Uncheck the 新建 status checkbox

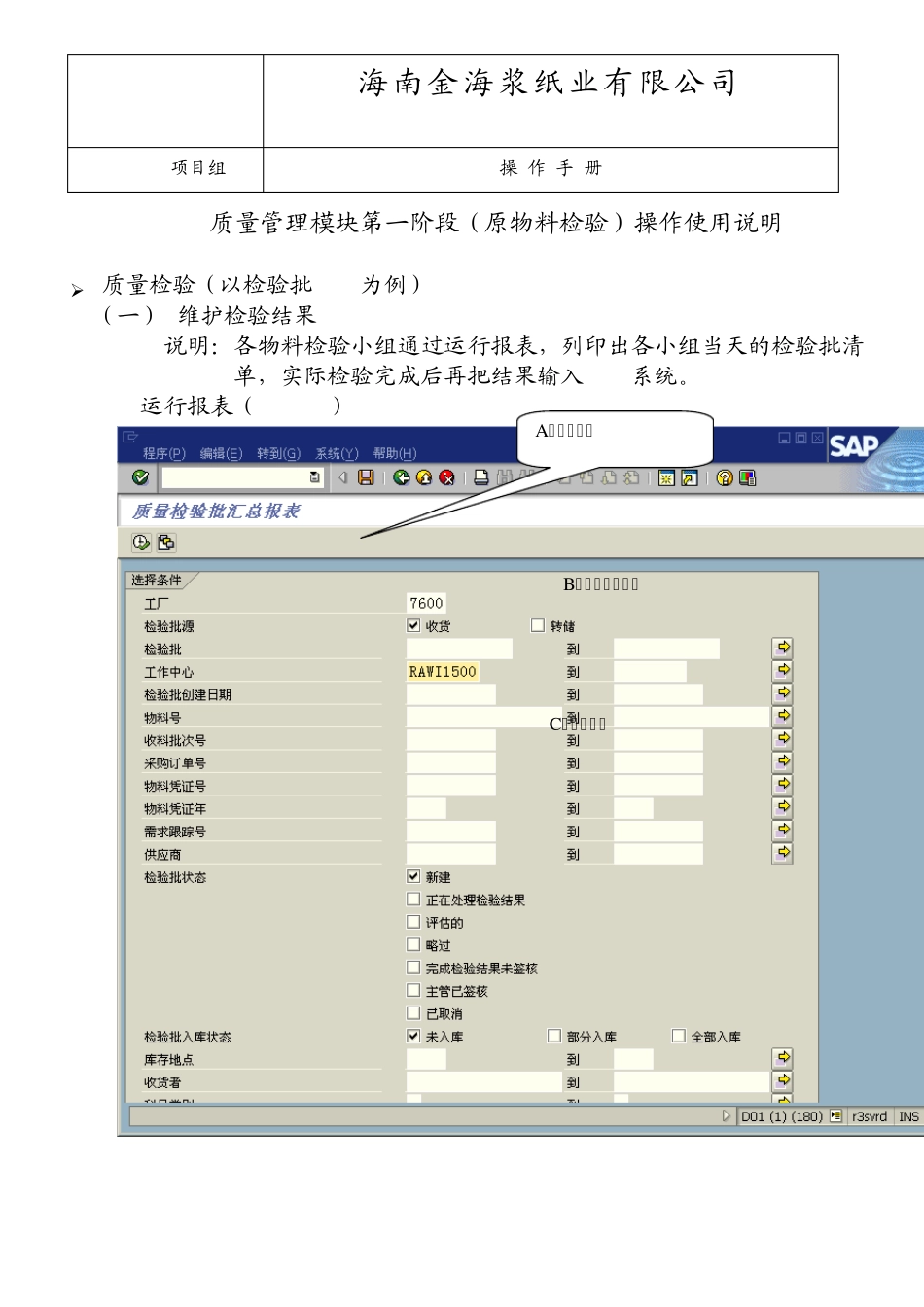click(x=413, y=876)
